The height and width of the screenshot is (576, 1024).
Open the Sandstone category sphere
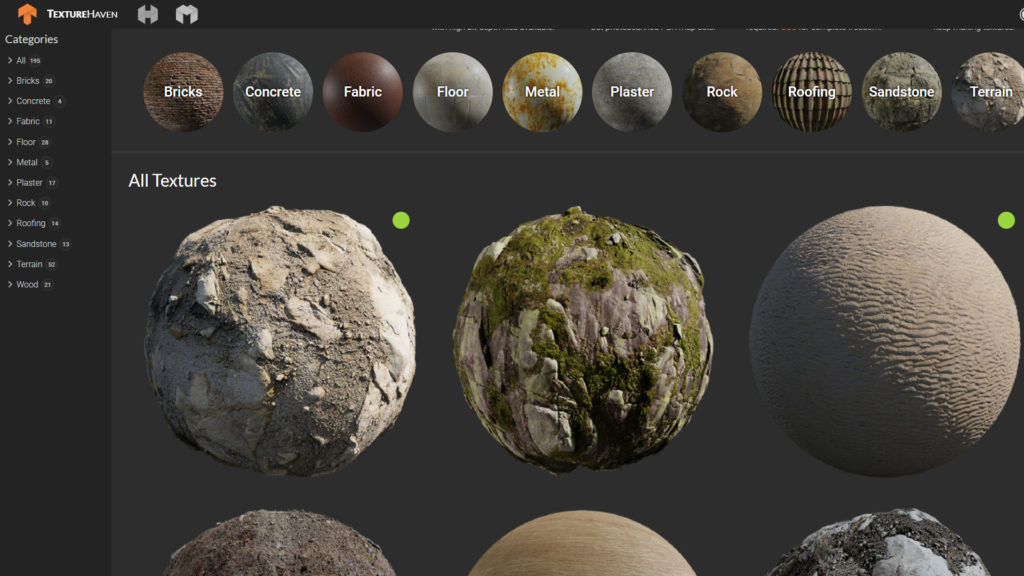tap(901, 92)
